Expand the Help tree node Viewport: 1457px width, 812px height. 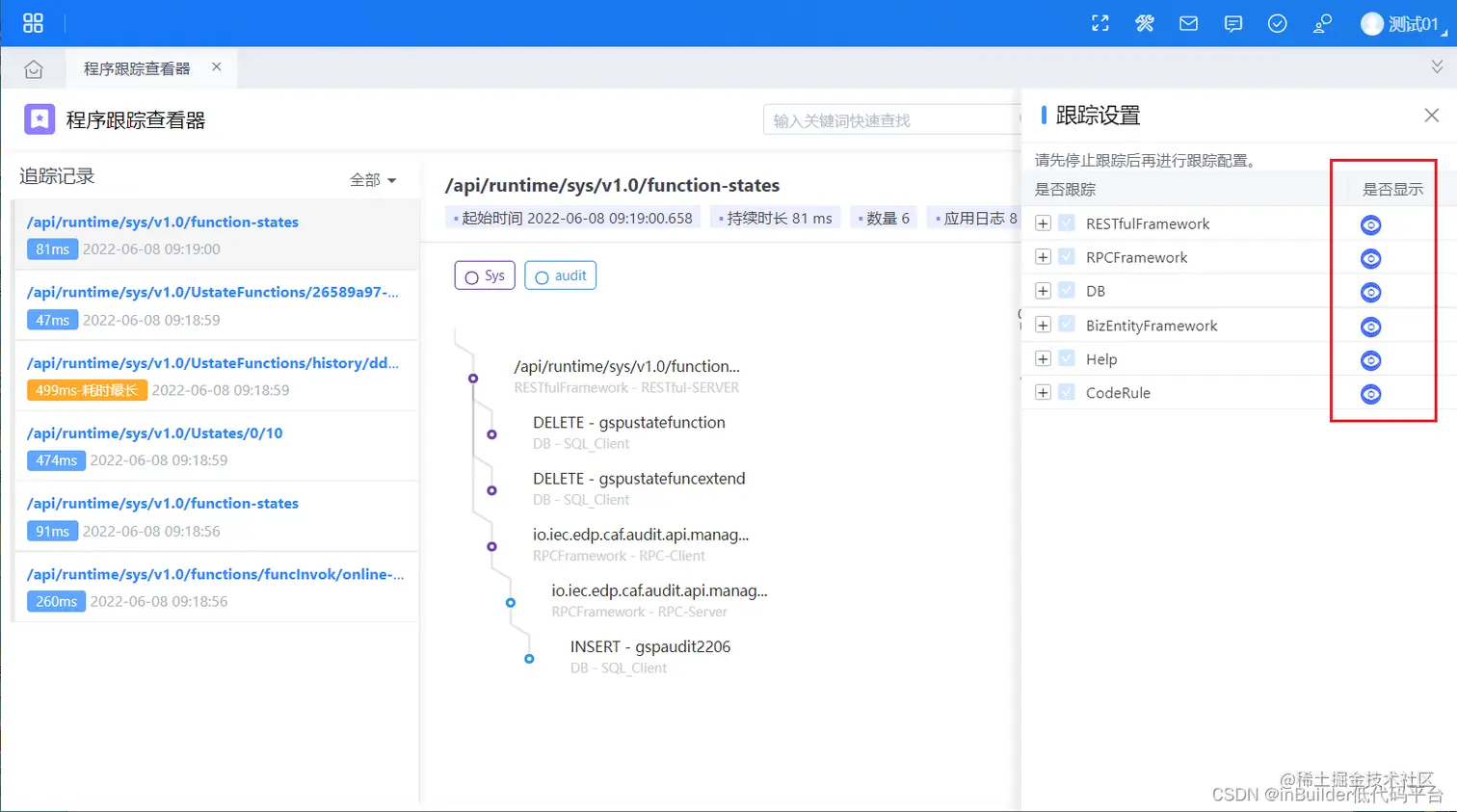[1043, 358]
